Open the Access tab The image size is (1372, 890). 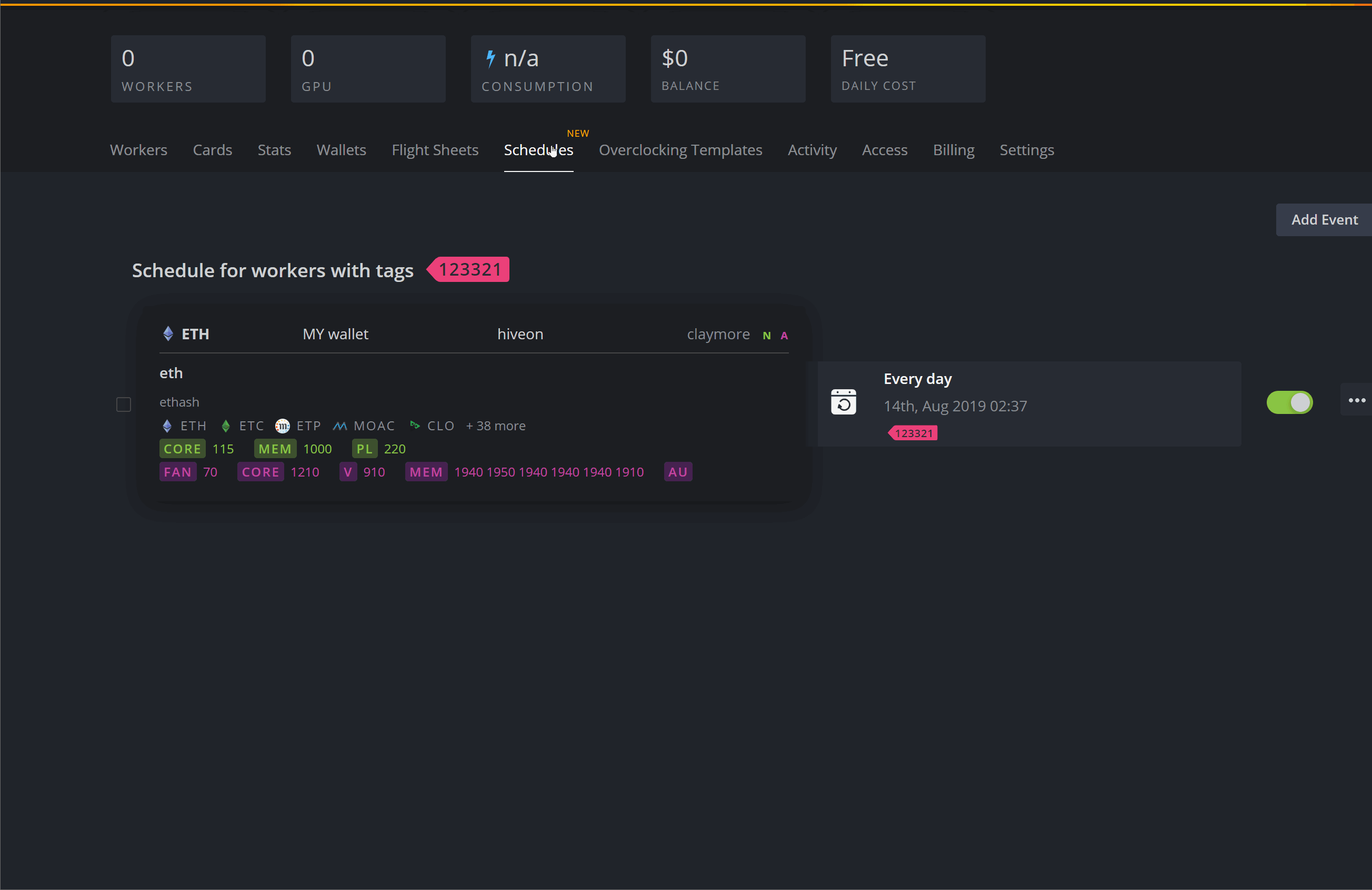tap(884, 150)
